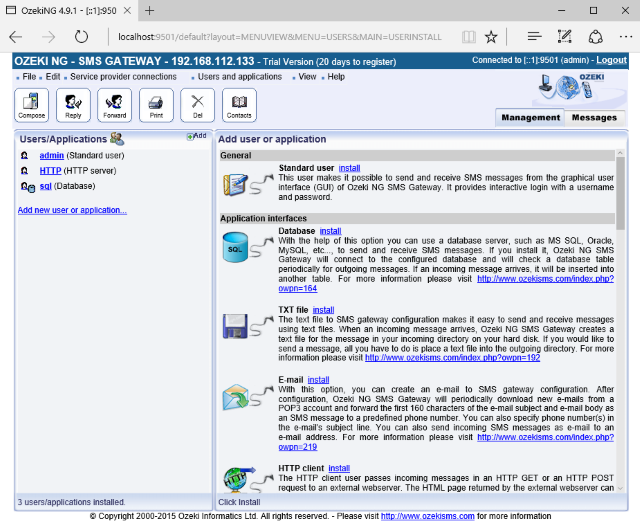This screenshot has height=526, width=640.
Task: Click the scrollbar down arrow
Action: [620, 488]
